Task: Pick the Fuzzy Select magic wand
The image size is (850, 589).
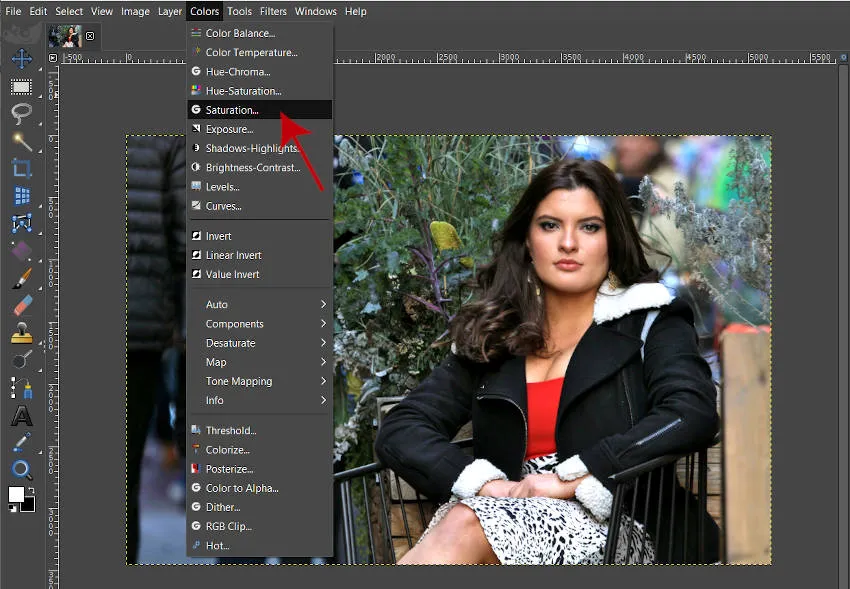Action: pyautogui.click(x=21, y=141)
